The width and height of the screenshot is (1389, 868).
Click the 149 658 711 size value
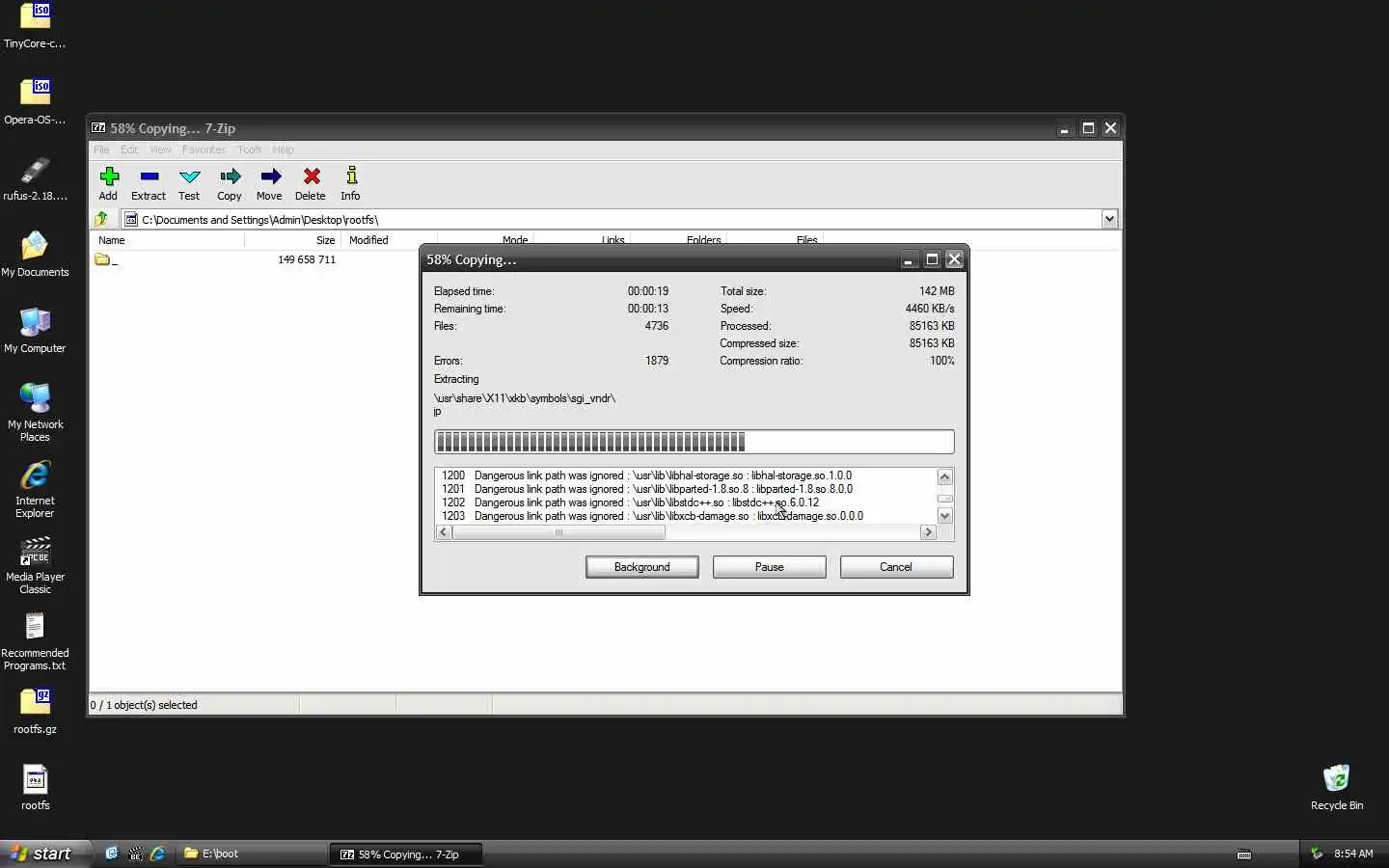307,259
